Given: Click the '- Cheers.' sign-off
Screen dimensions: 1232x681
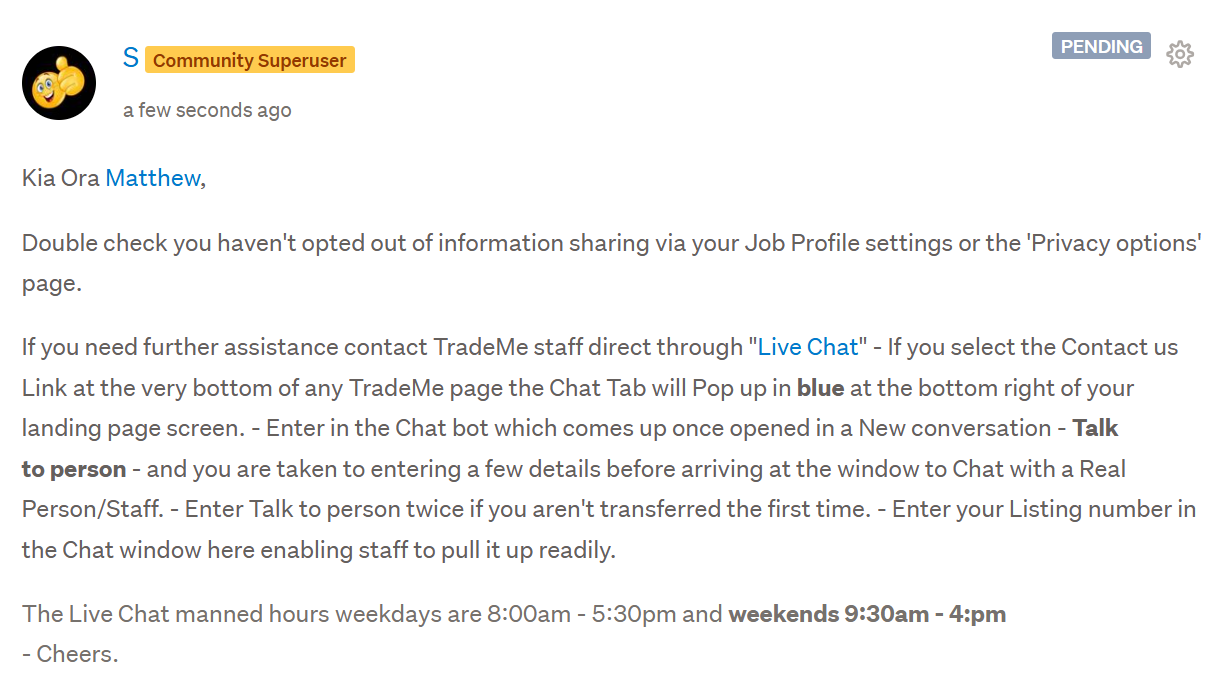Looking at the screenshot, I should coord(70,655).
